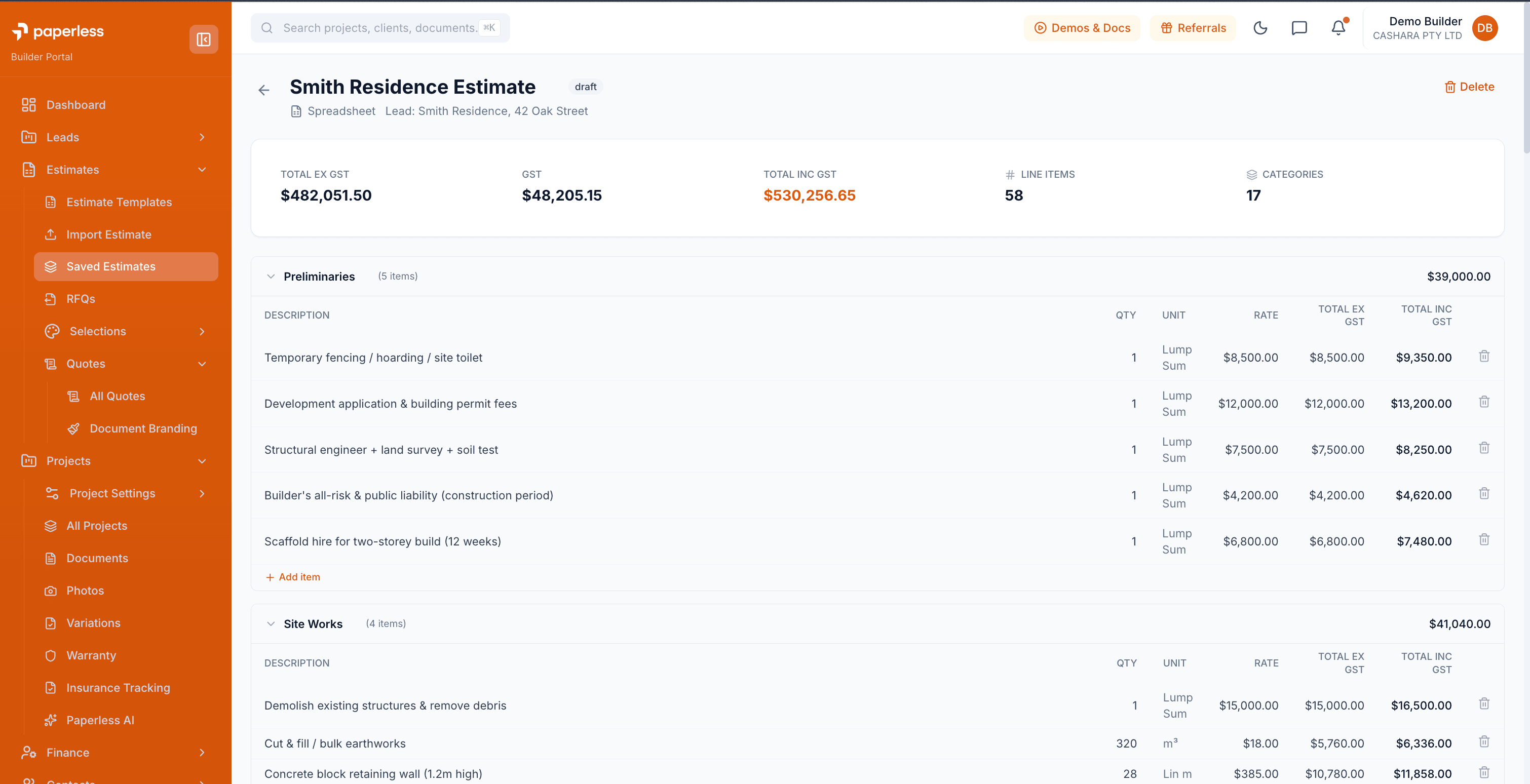Viewport: 1530px width, 784px height.
Task: Click the paperless logo
Action: [58, 31]
